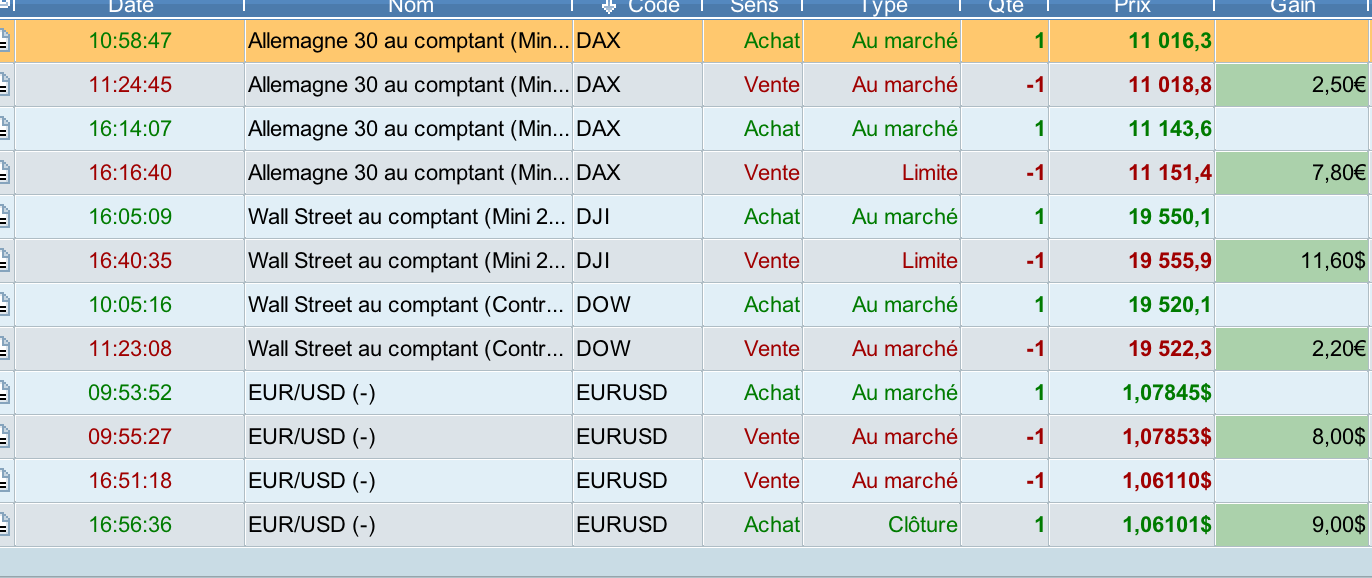The height and width of the screenshot is (578, 1372).
Task: Click the price 11 151,4
Action: point(1170,173)
